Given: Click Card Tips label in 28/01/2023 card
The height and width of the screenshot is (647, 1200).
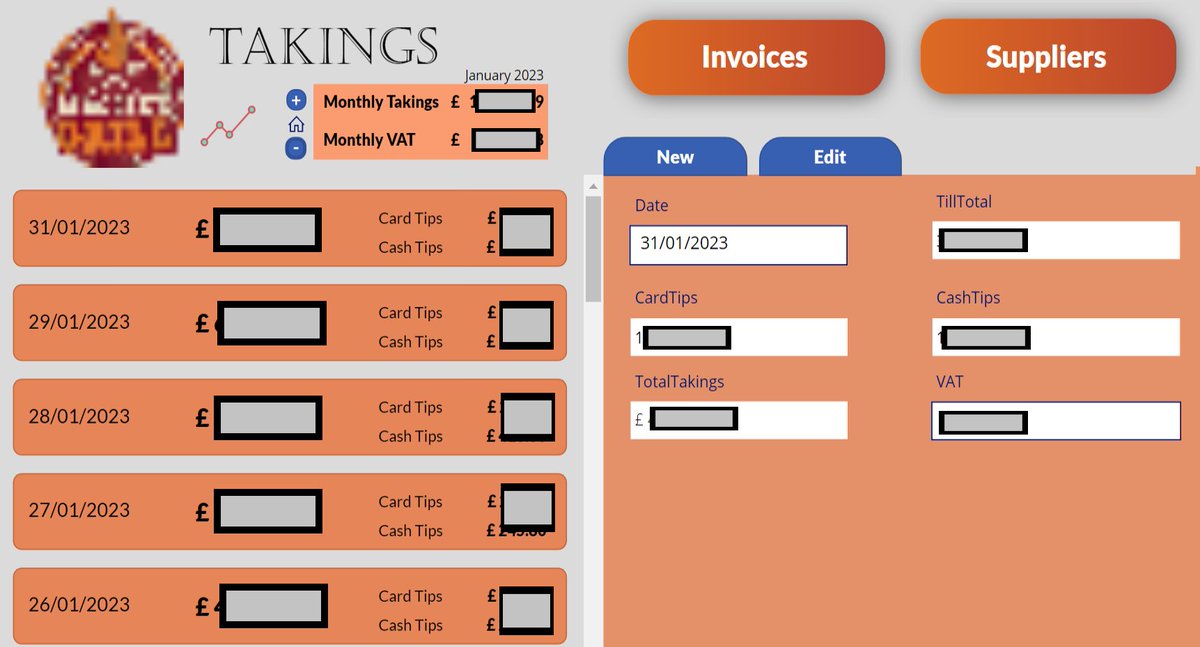Looking at the screenshot, I should (410, 407).
